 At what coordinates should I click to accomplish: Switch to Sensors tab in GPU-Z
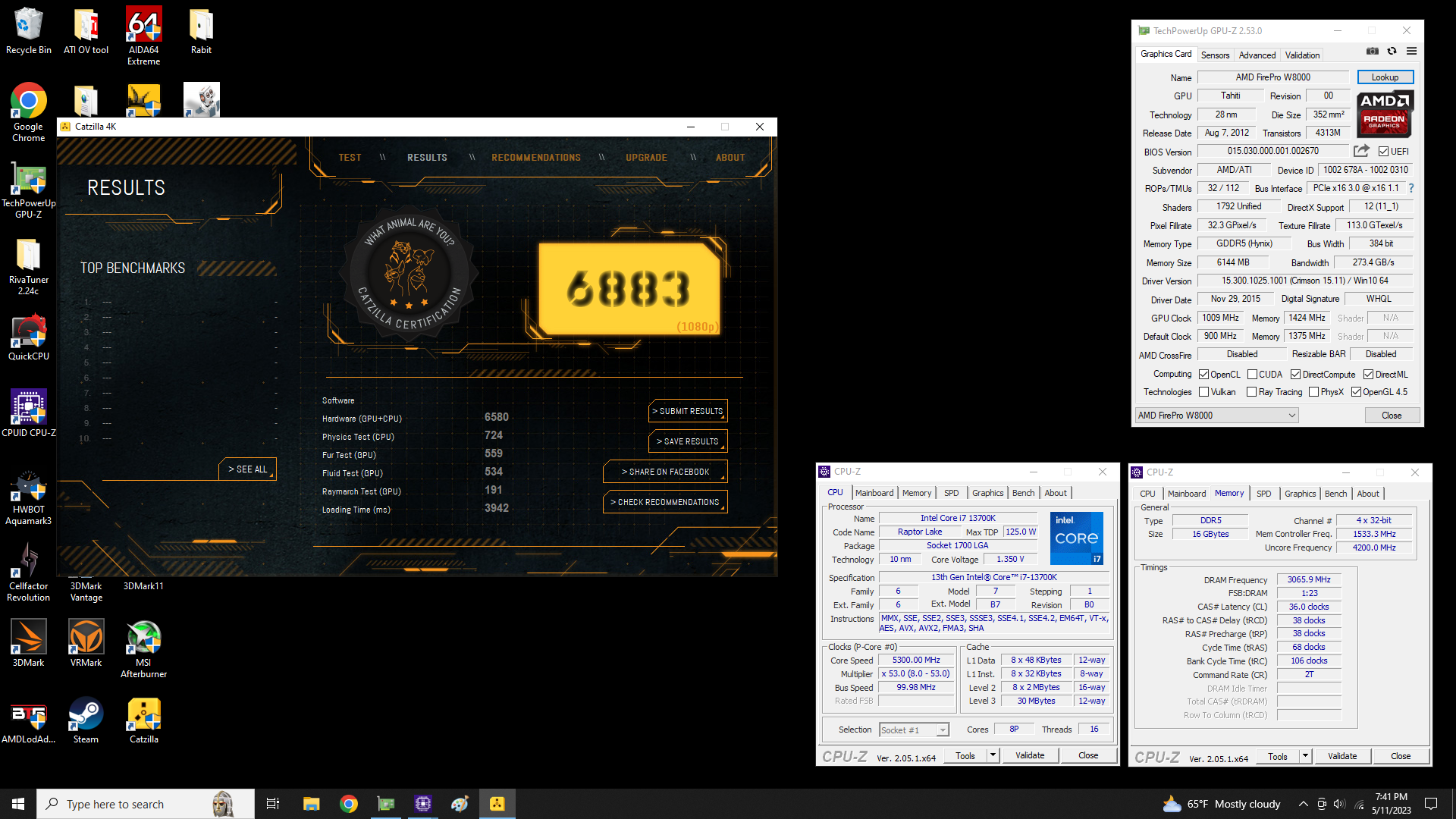click(x=1215, y=55)
